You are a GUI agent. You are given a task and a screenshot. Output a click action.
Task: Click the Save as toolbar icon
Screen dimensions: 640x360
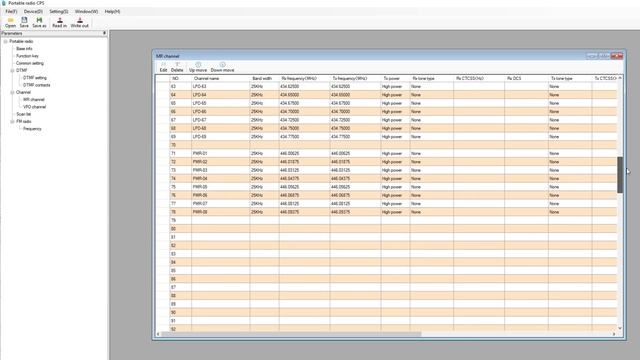pyautogui.click(x=39, y=22)
